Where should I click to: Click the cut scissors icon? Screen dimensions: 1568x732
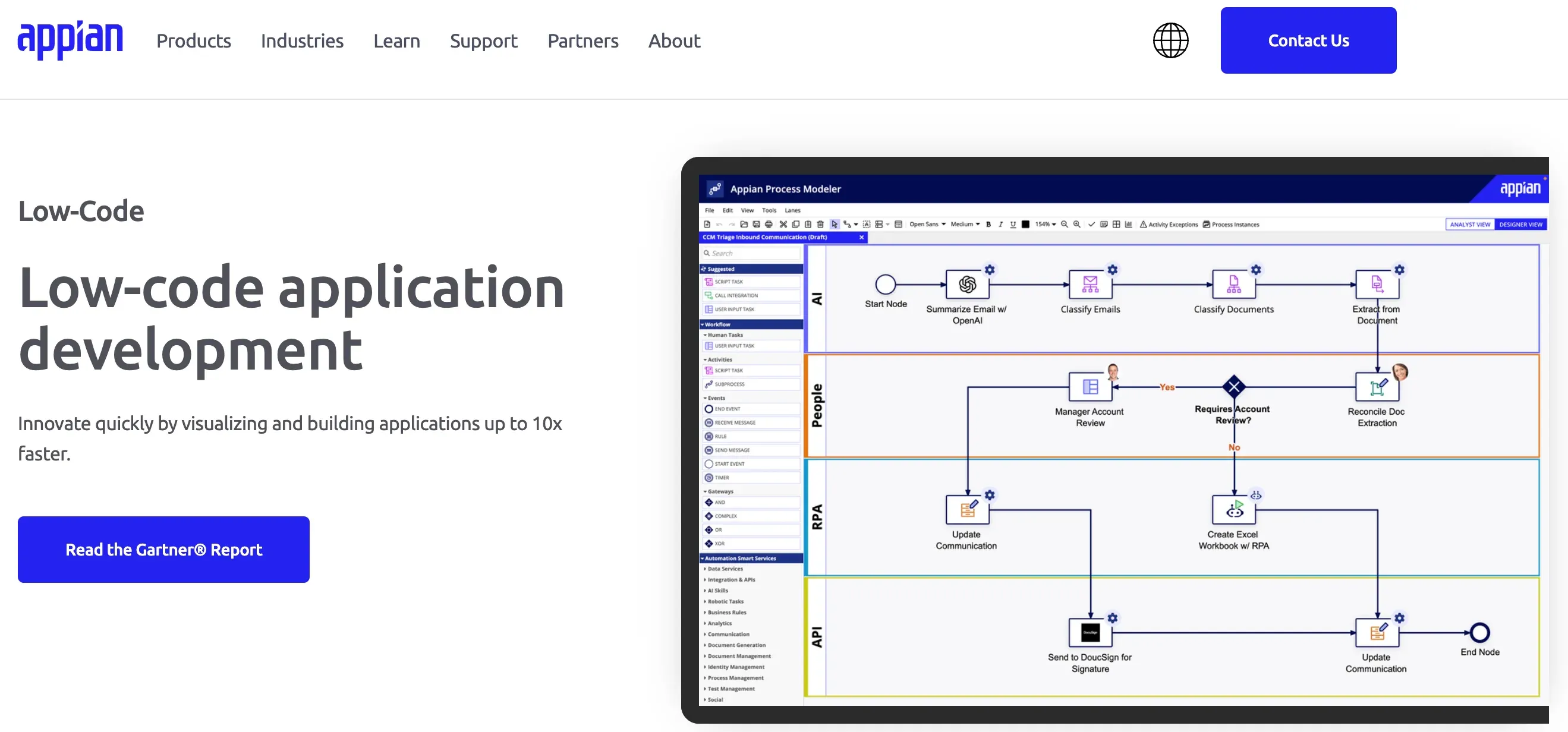(x=783, y=225)
